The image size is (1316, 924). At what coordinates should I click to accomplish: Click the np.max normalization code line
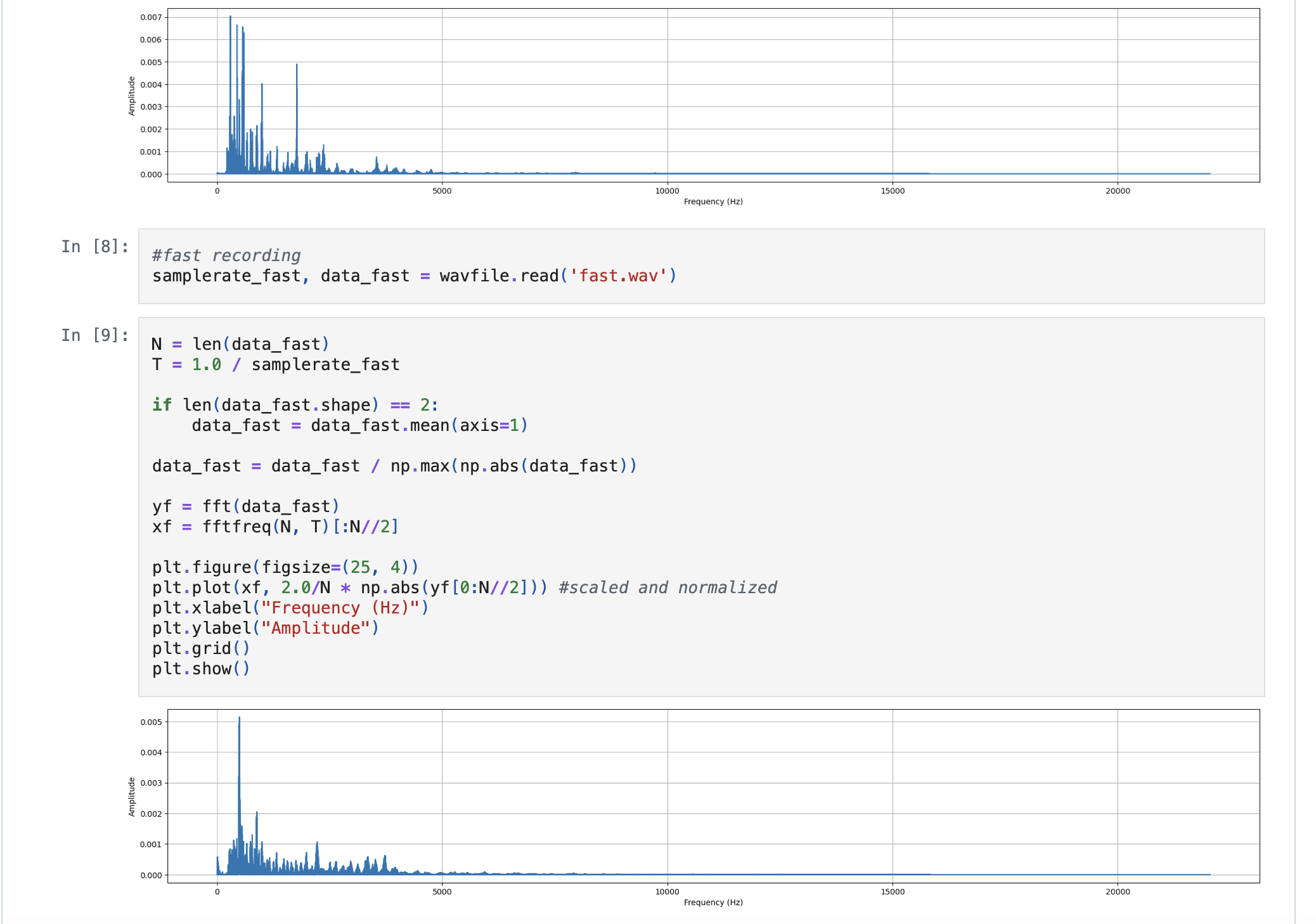(394, 466)
